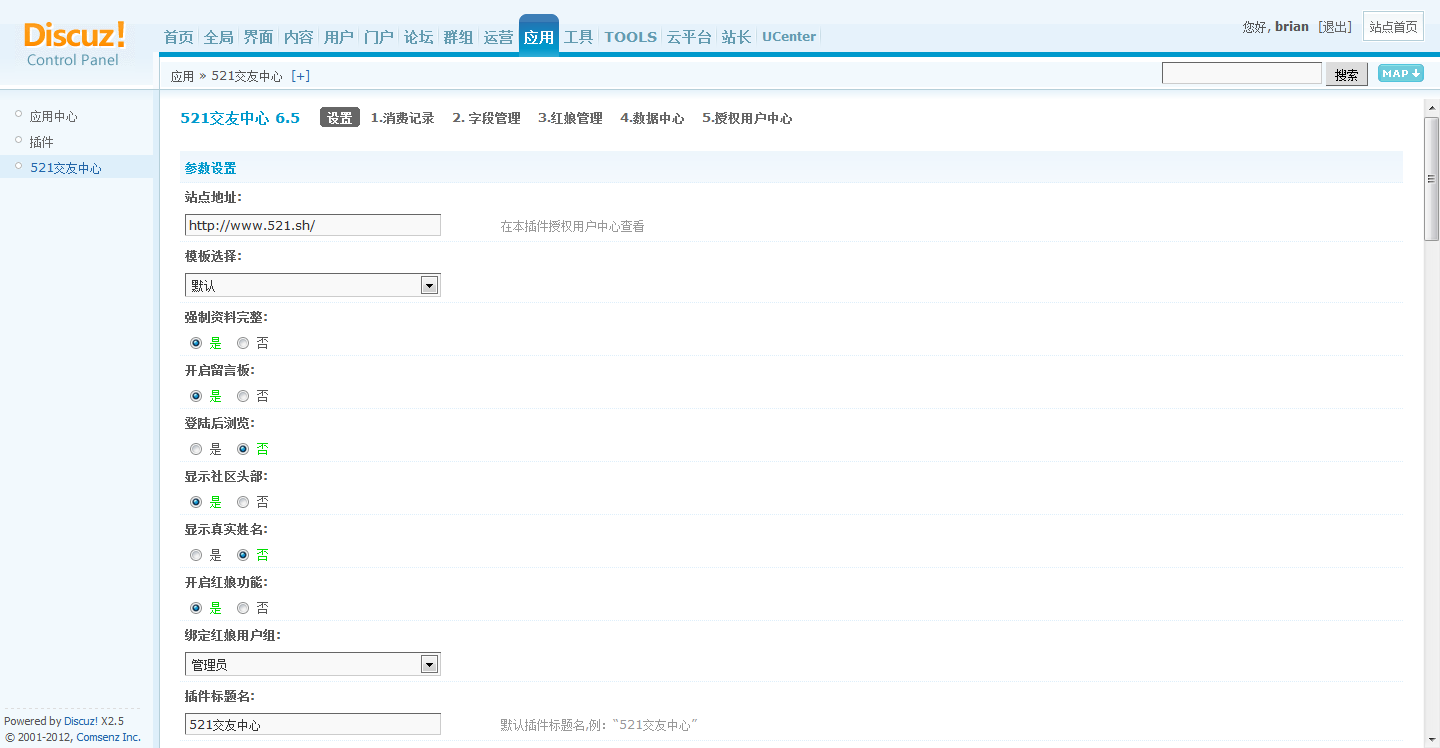1440x748 pixels.
Task: Switch to the 1.消费记录 tab
Action: 402,118
